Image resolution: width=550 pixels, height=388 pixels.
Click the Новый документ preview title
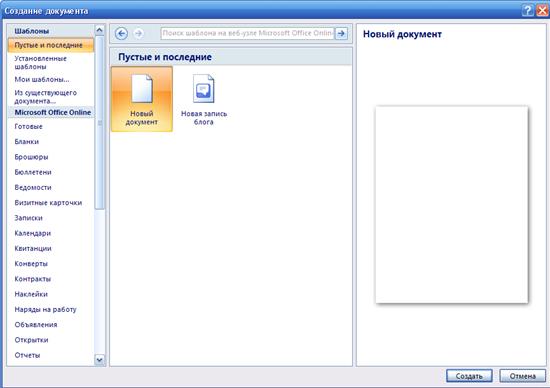[402, 34]
